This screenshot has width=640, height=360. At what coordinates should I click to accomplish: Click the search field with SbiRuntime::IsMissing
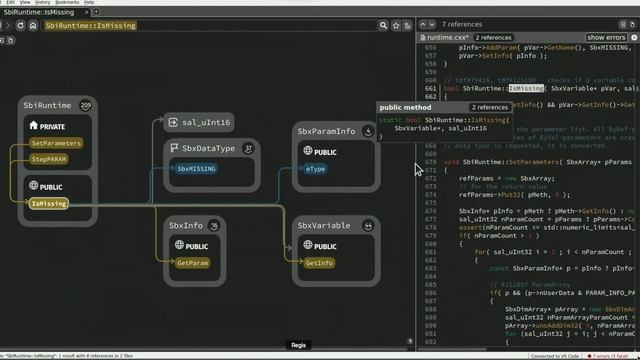pyautogui.click(x=209, y=26)
